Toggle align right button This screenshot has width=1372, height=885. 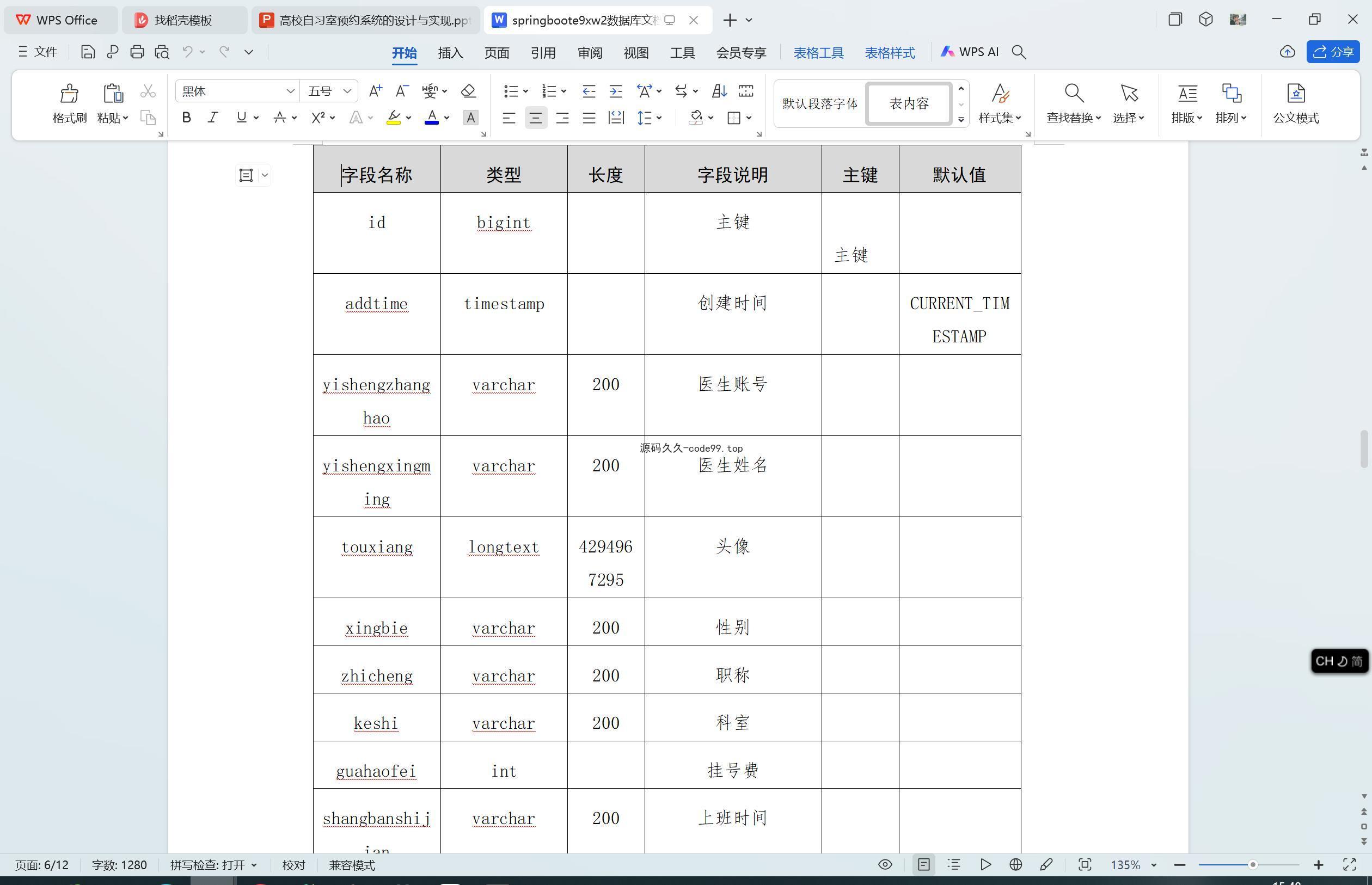[x=562, y=118]
